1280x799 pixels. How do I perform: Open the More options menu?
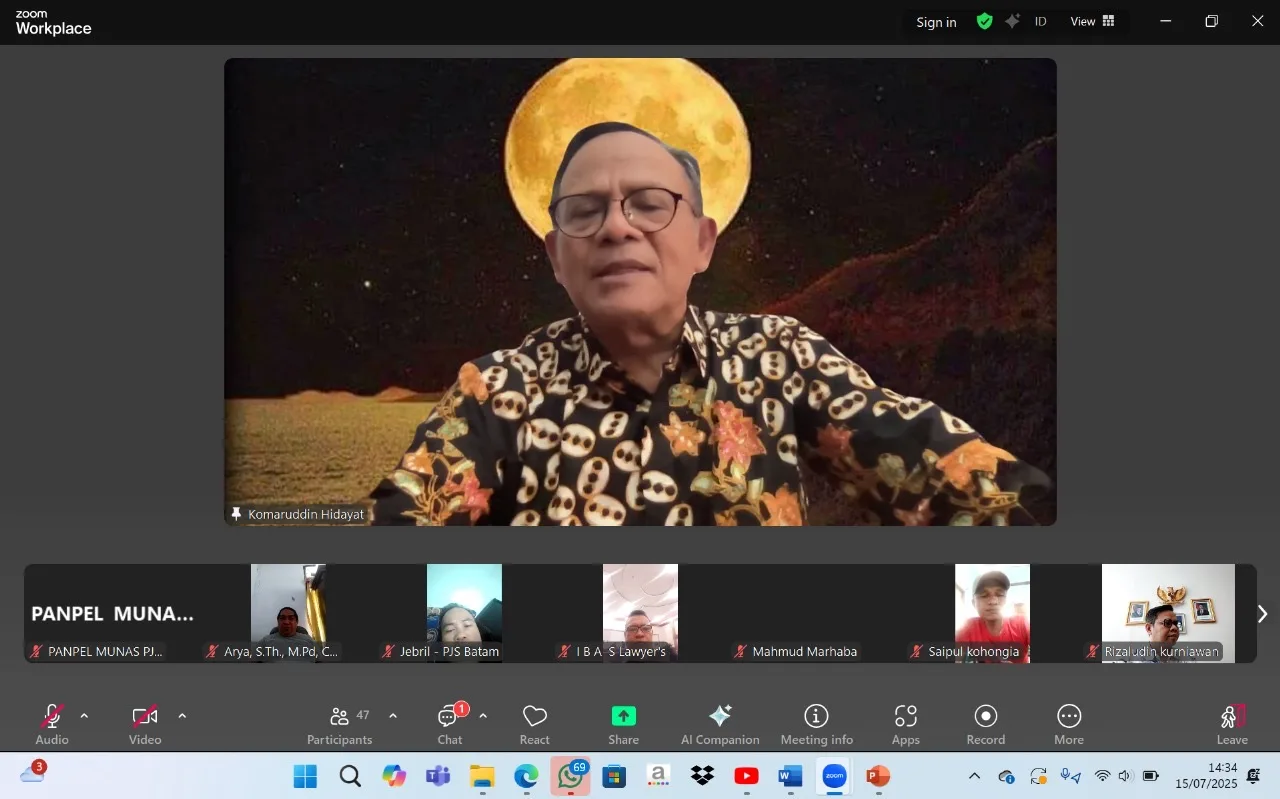point(1068,724)
